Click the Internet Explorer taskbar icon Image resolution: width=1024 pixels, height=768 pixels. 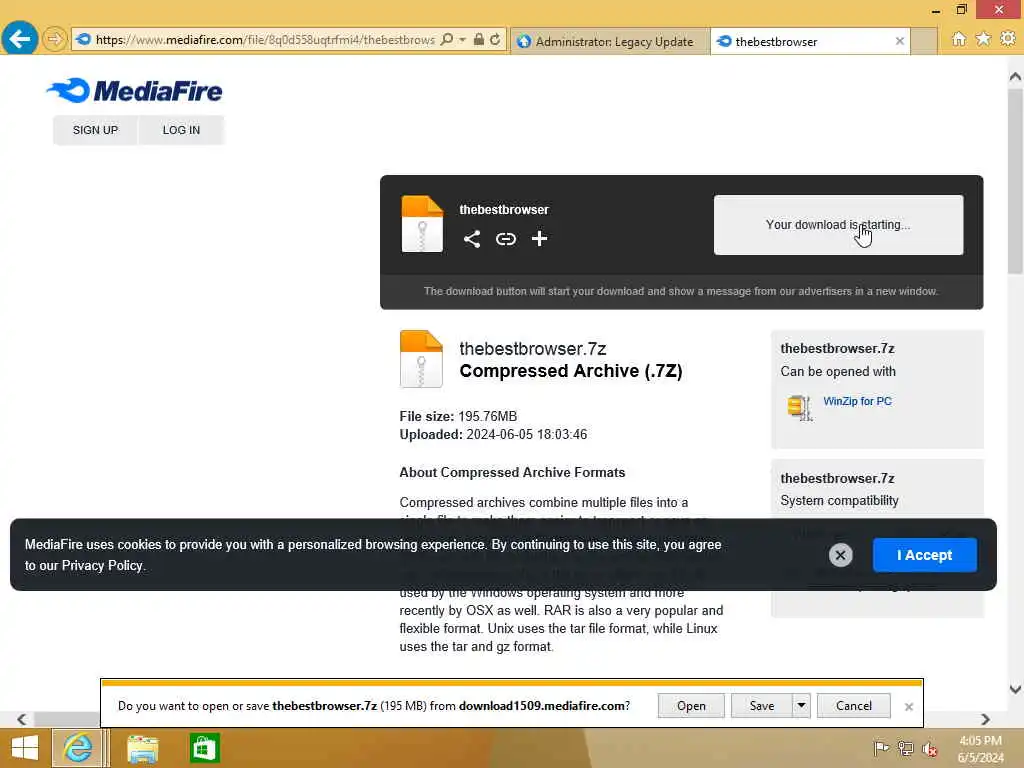point(78,748)
